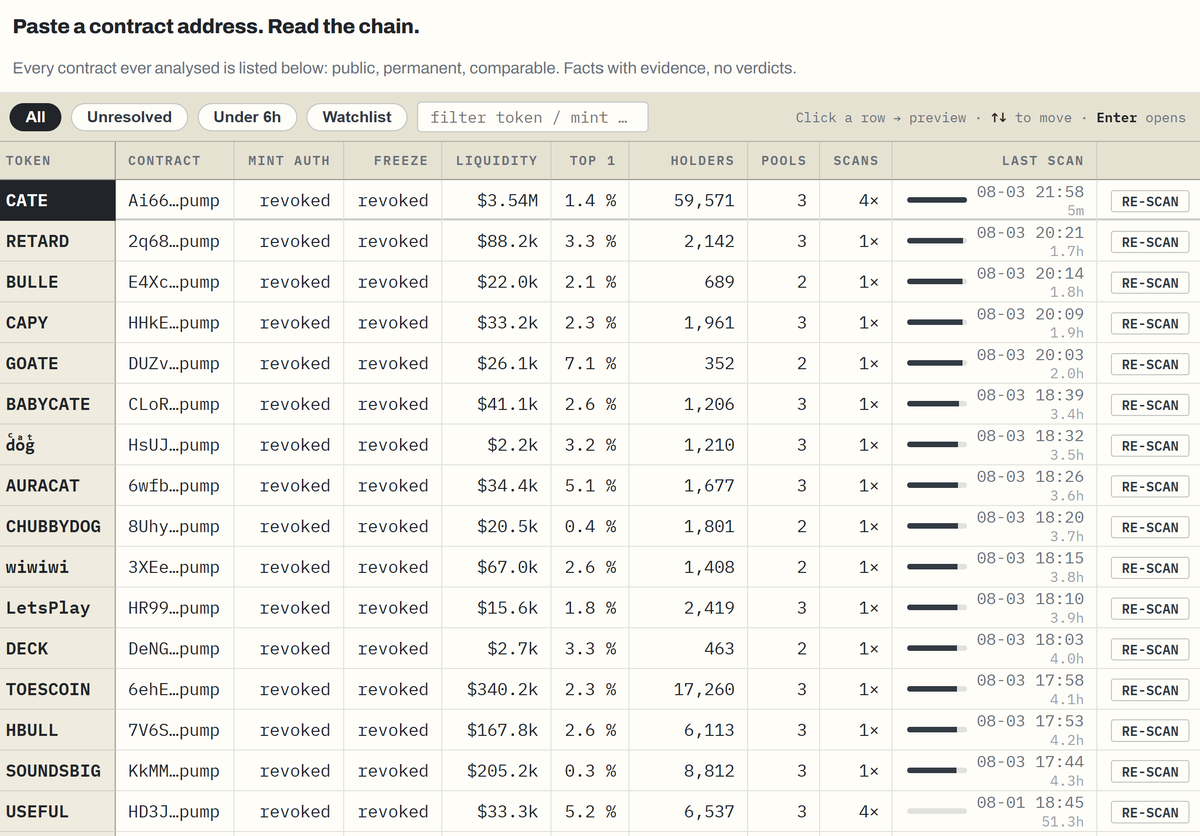This screenshot has width=1200, height=836.
Task: Click the 08-01 18:45 last scan time
Action: 1030,802
